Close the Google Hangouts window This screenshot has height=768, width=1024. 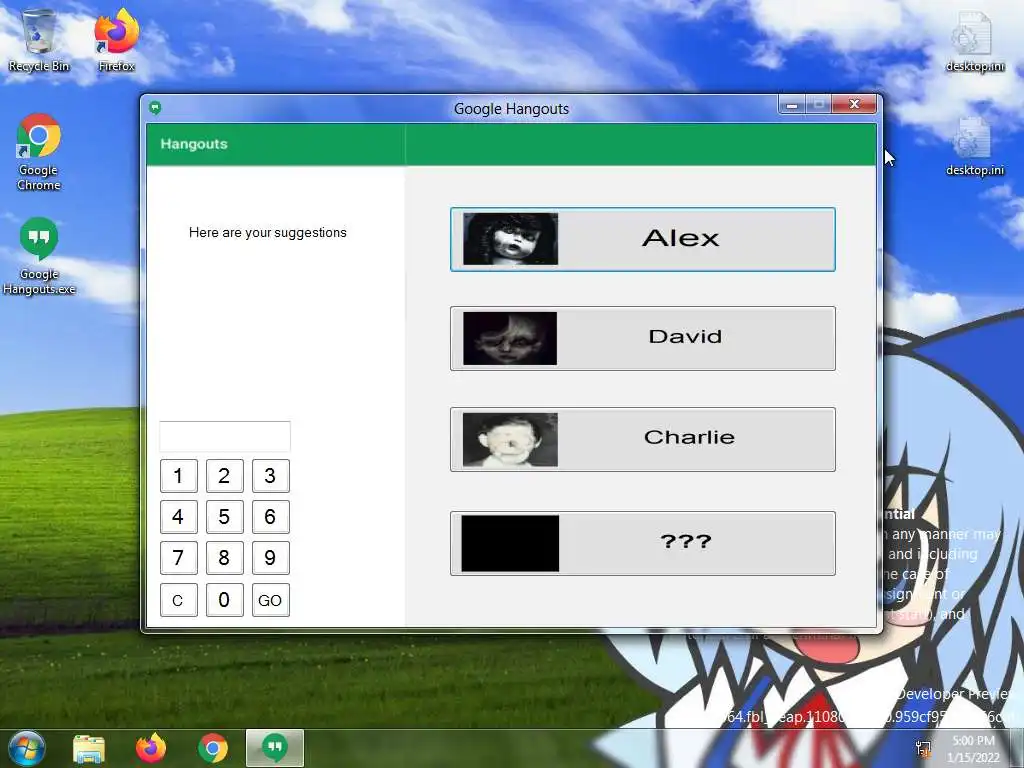(x=854, y=104)
